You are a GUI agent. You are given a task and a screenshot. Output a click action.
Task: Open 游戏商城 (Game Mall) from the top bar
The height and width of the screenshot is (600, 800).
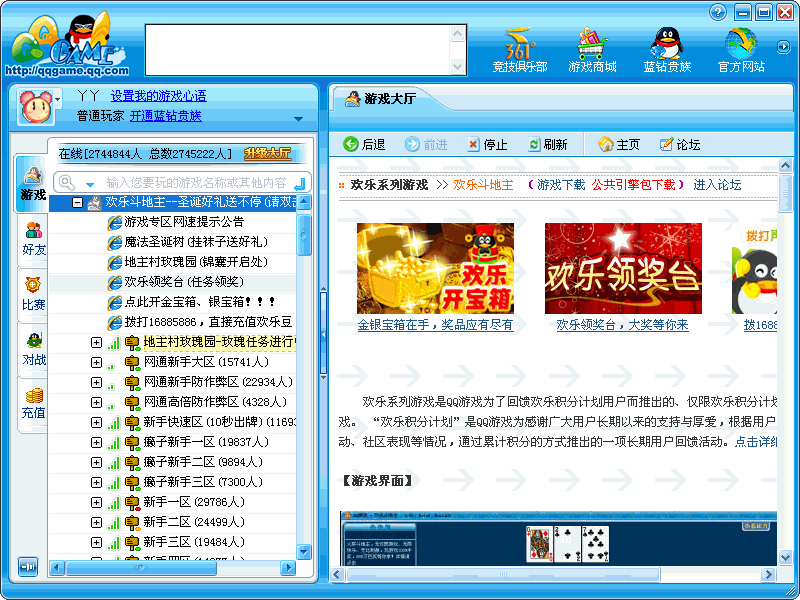point(592,45)
